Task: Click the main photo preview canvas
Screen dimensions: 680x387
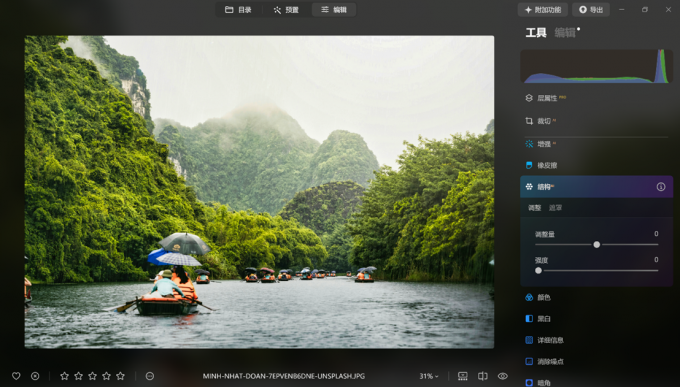Action: [x=259, y=192]
